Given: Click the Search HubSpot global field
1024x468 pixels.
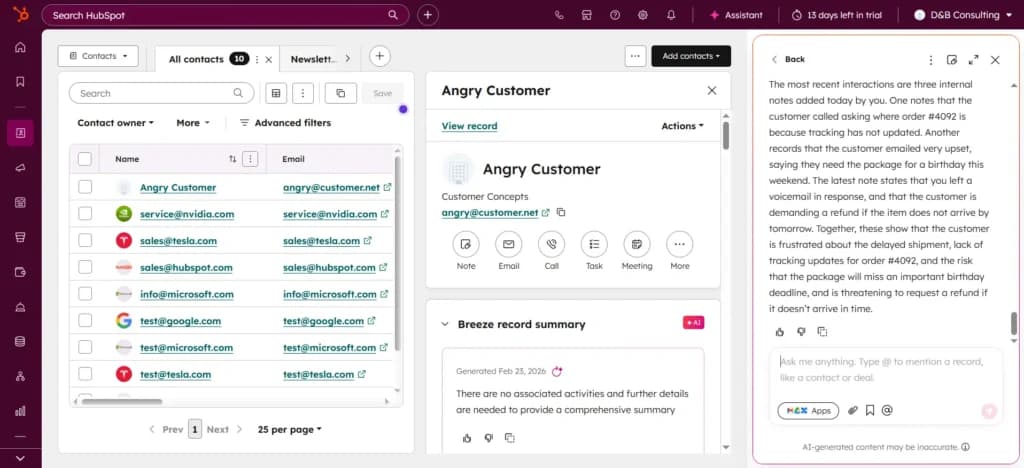Looking at the screenshot, I should click(x=225, y=15).
